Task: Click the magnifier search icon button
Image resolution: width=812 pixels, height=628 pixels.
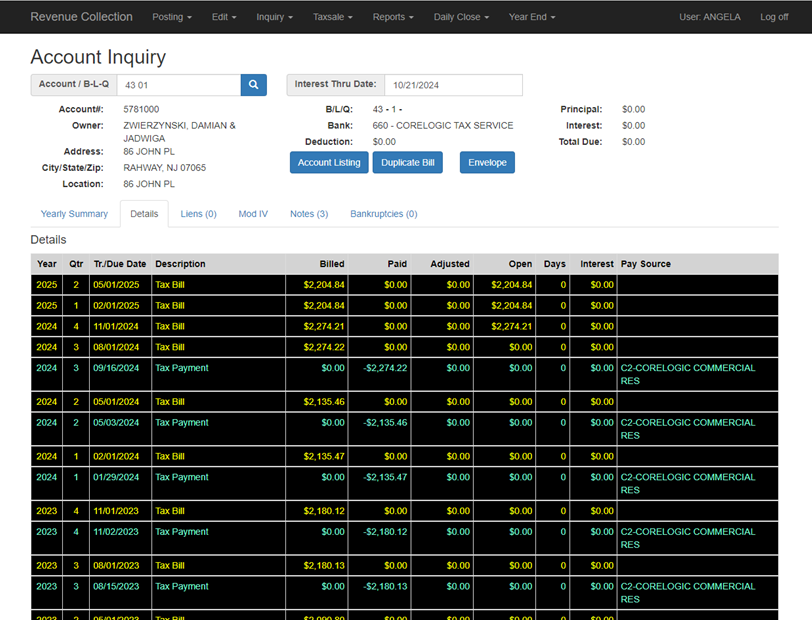Action: point(253,85)
